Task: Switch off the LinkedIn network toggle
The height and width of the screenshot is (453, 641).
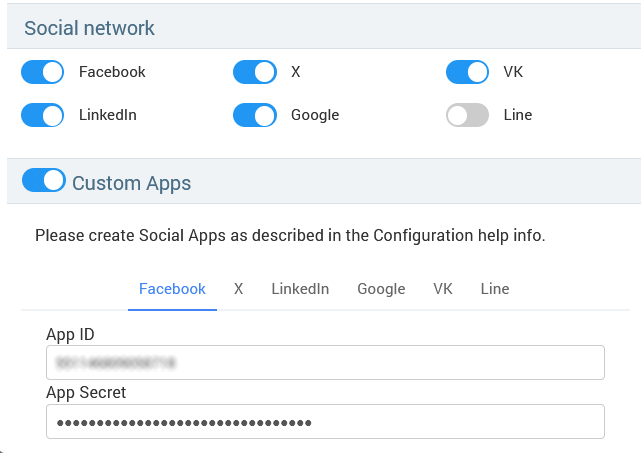Action: [x=42, y=115]
